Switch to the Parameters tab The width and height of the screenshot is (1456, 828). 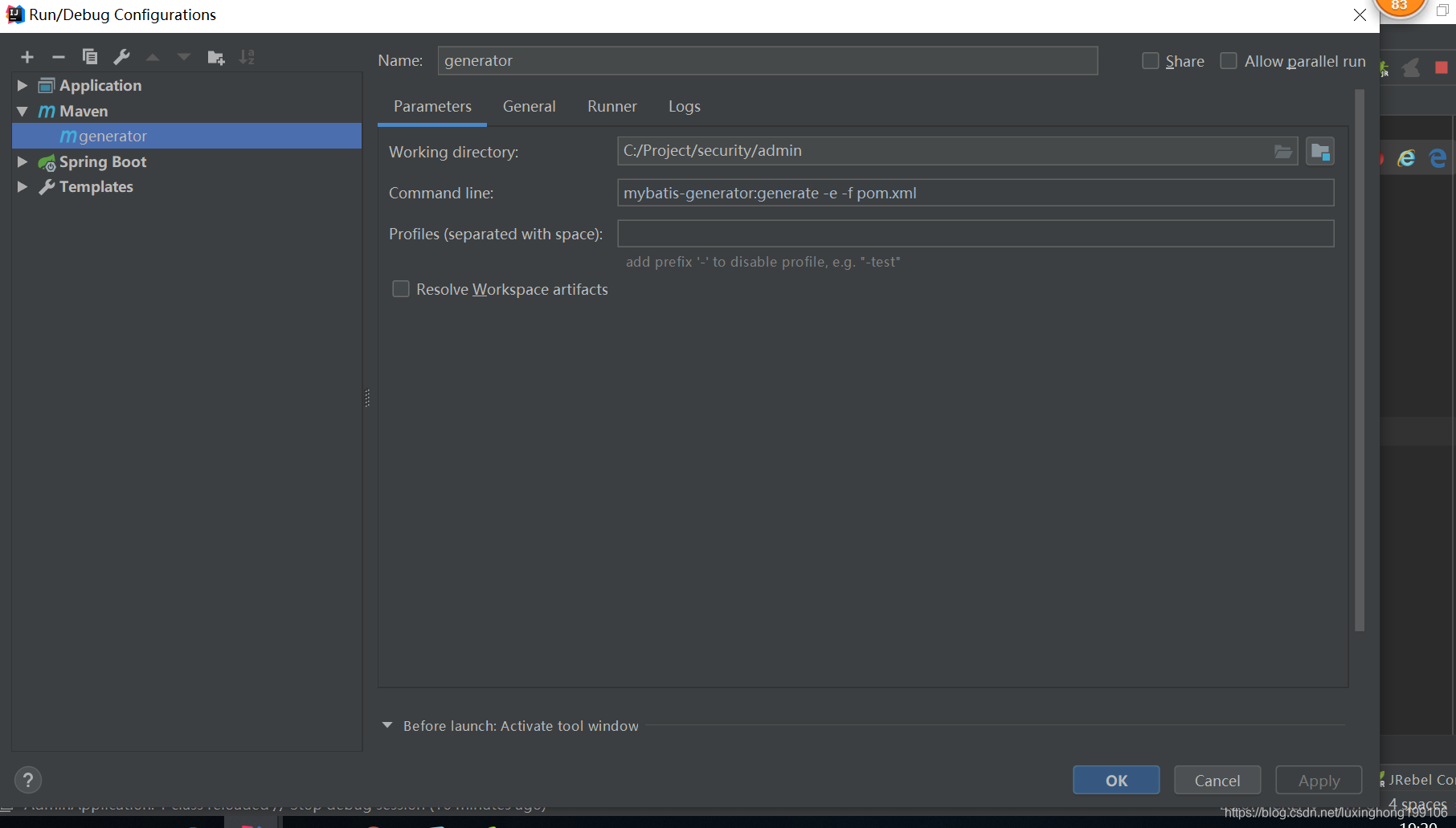click(x=432, y=107)
